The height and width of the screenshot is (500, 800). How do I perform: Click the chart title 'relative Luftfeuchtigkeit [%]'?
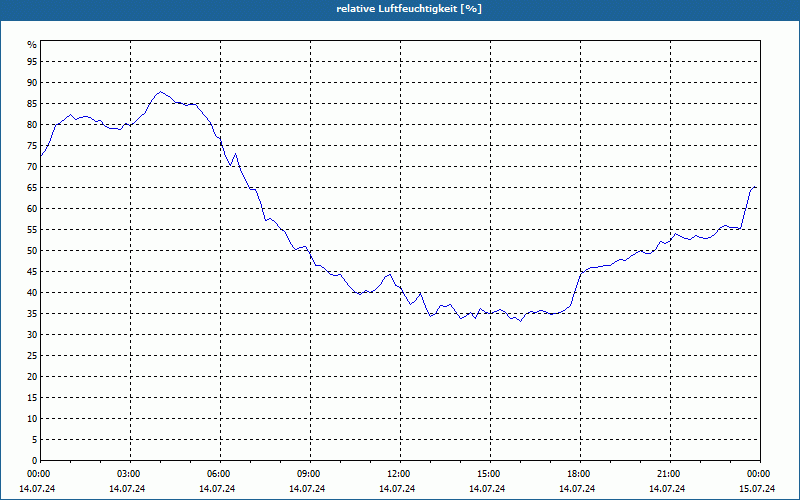pos(409,9)
